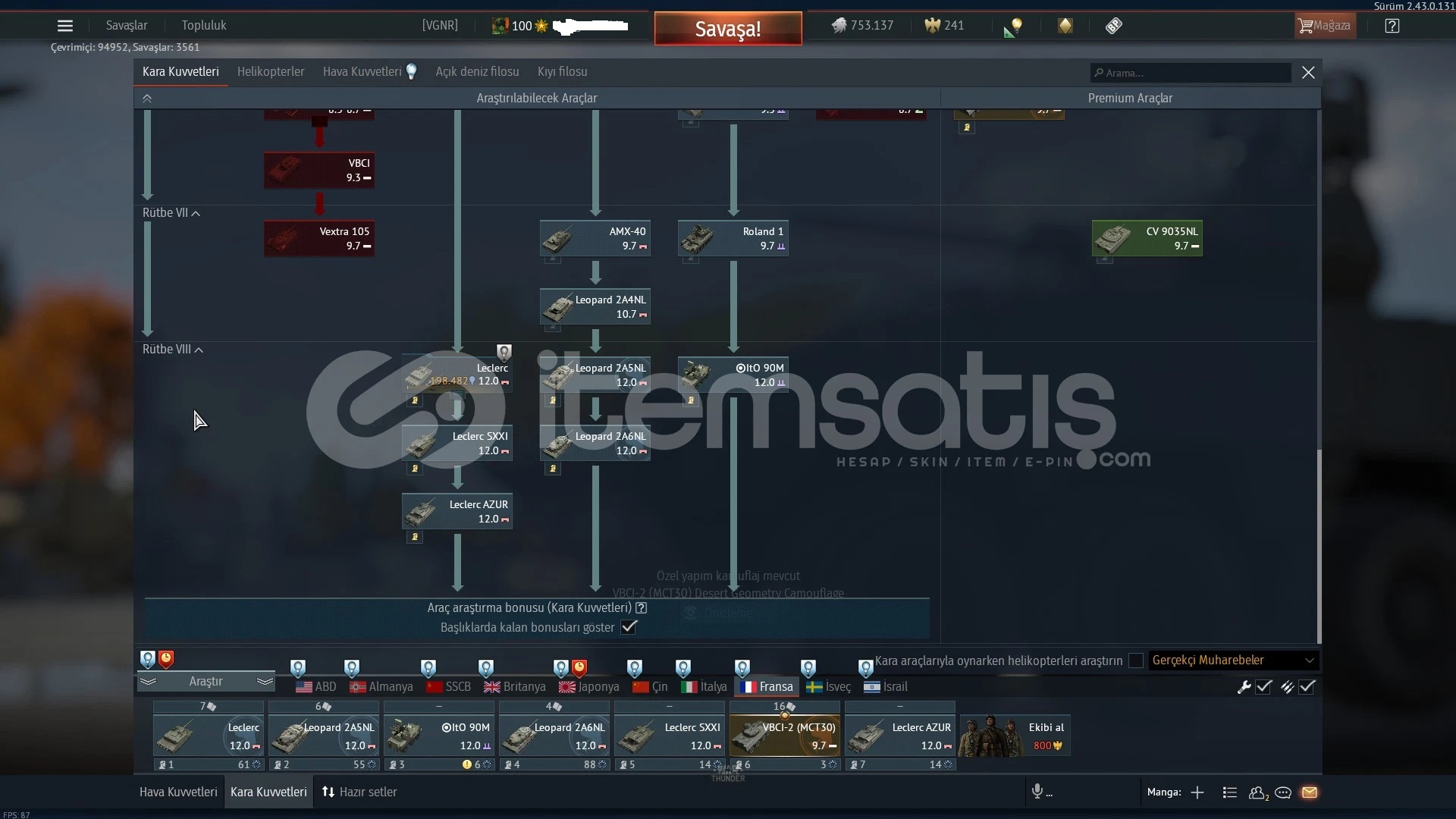Open the chat speech bubble icon
This screenshot has height=819, width=1456.
point(1283,792)
